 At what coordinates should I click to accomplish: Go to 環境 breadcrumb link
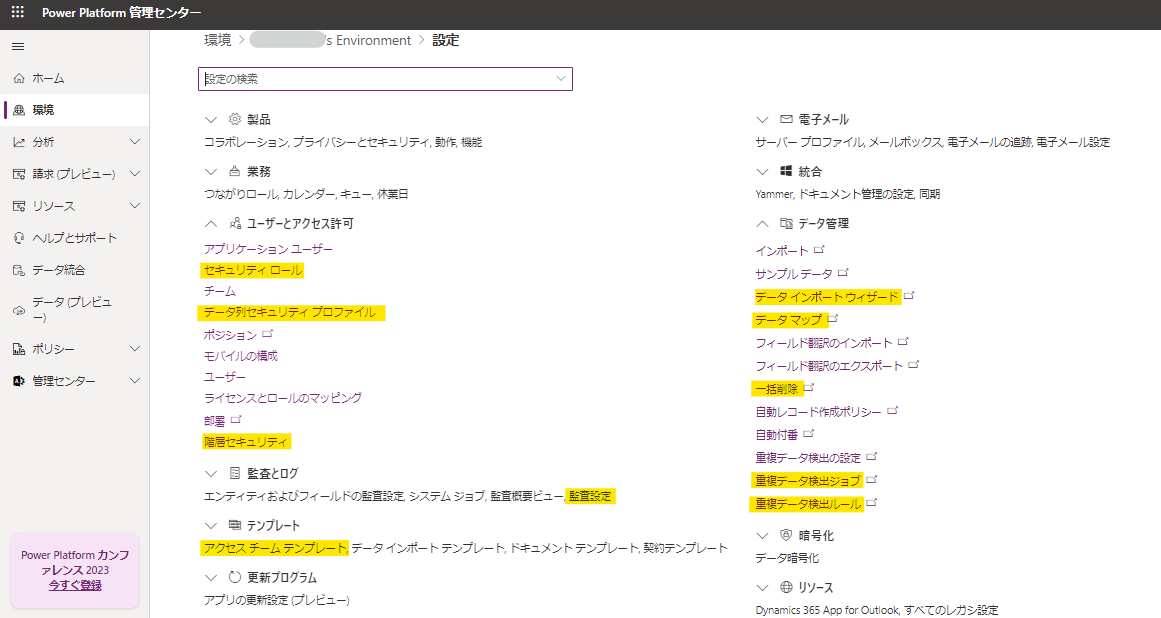(x=218, y=40)
